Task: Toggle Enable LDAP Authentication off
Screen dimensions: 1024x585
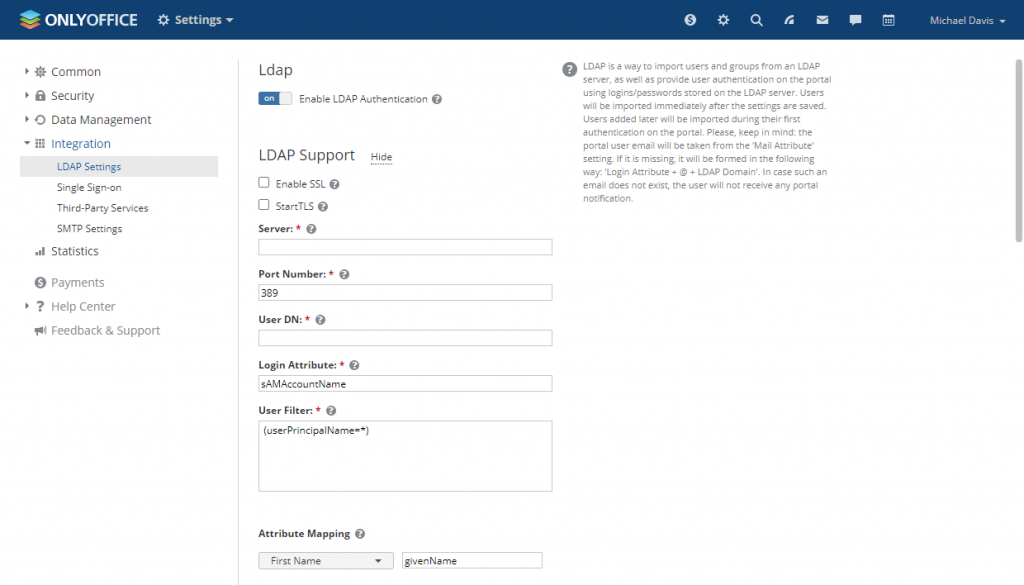Action: click(x=275, y=98)
